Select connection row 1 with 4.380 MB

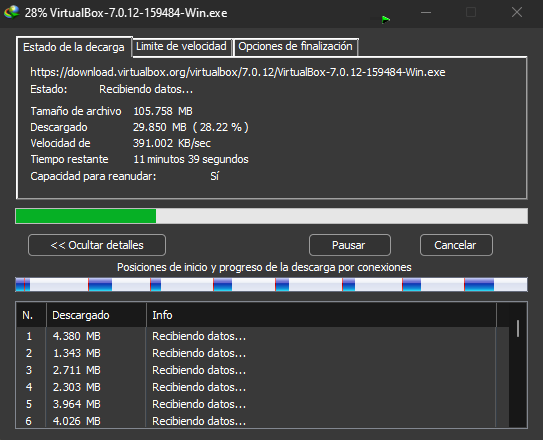pyautogui.click(x=256, y=336)
